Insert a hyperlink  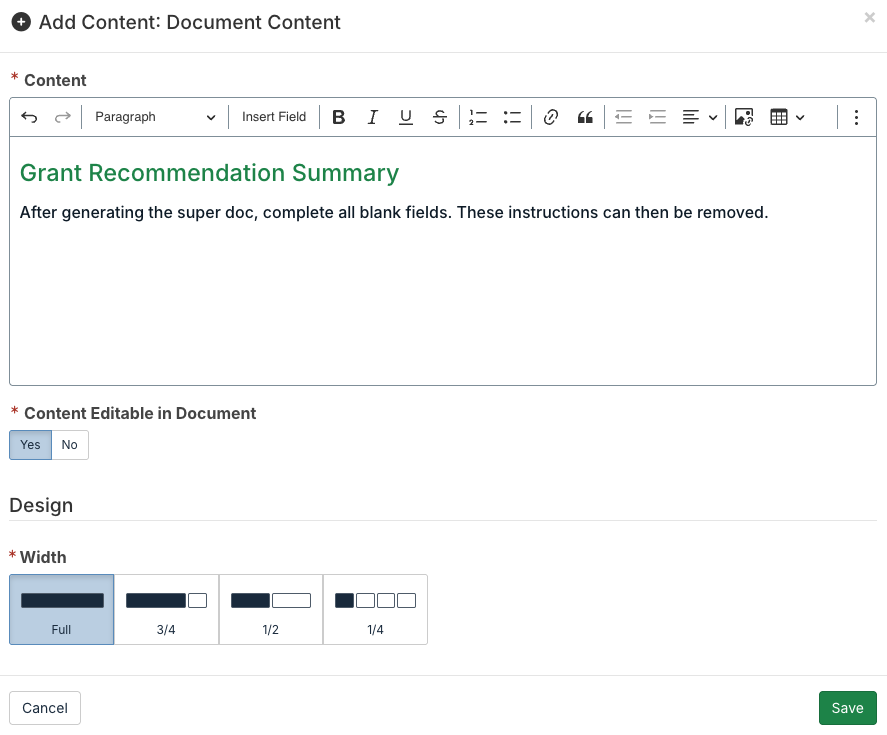click(x=550, y=117)
